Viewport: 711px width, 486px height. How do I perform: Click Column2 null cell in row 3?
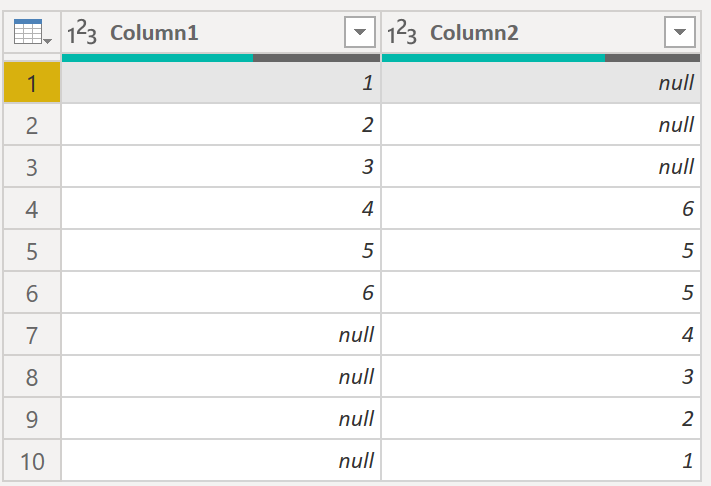tap(541, 167)
